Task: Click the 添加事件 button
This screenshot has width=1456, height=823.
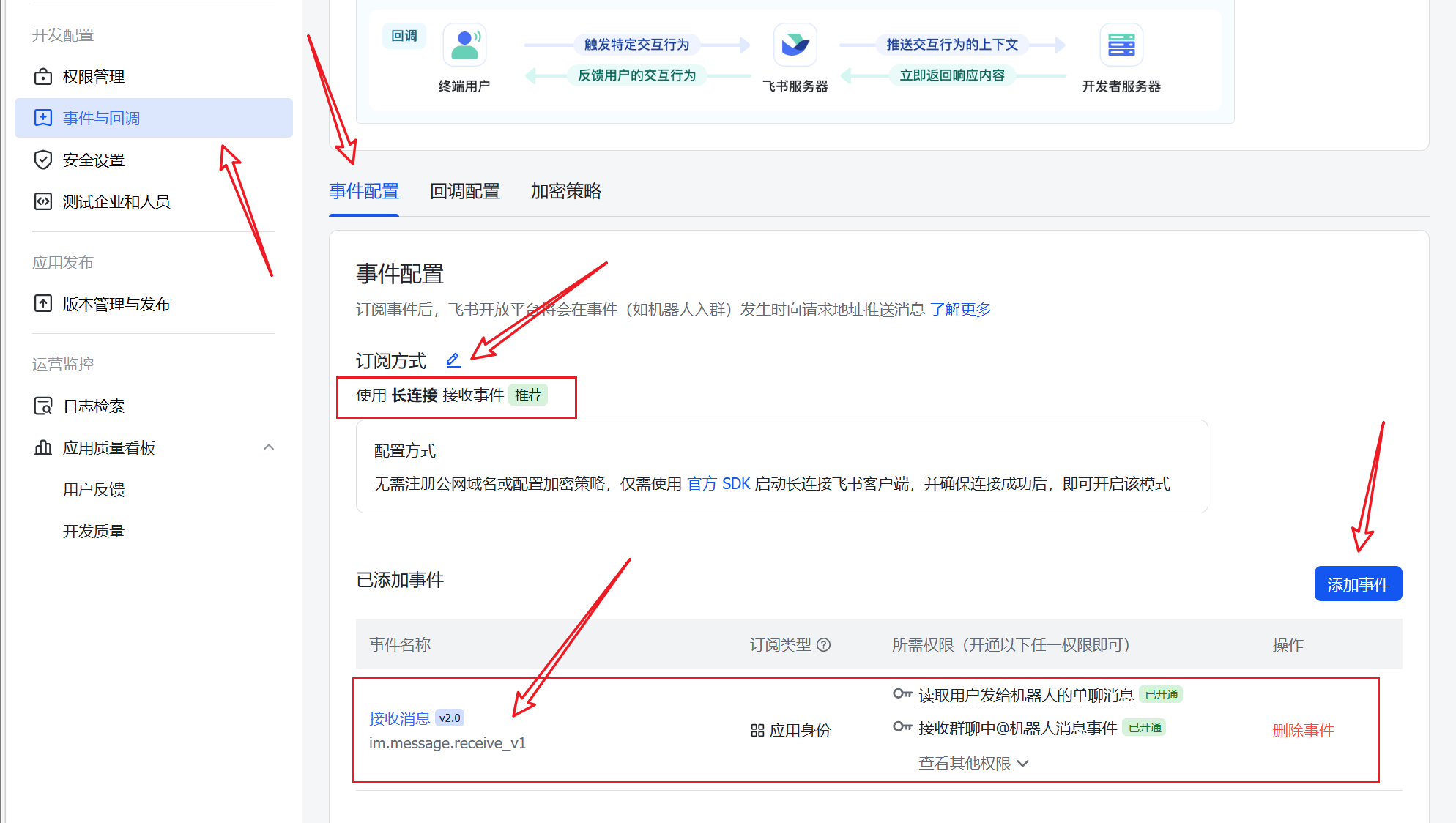Action: 1358,584
